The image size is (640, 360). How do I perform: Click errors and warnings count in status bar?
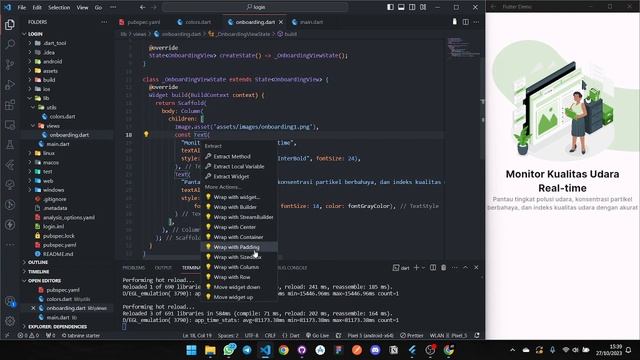28,336
